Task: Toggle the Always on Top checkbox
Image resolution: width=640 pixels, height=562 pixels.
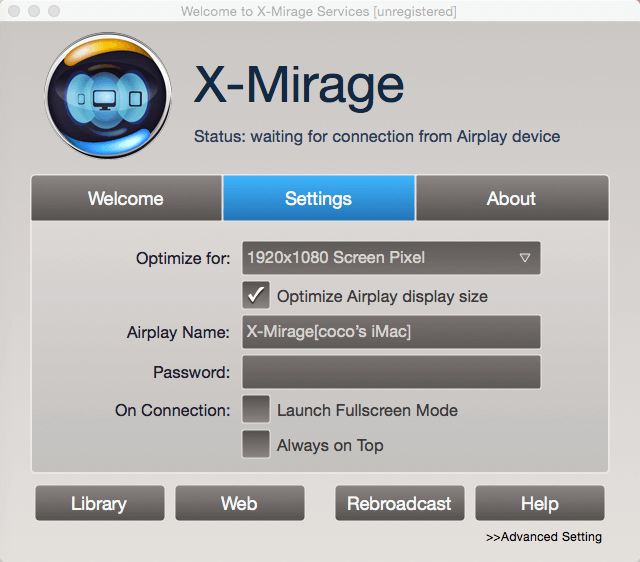Action: coord(256,444)
